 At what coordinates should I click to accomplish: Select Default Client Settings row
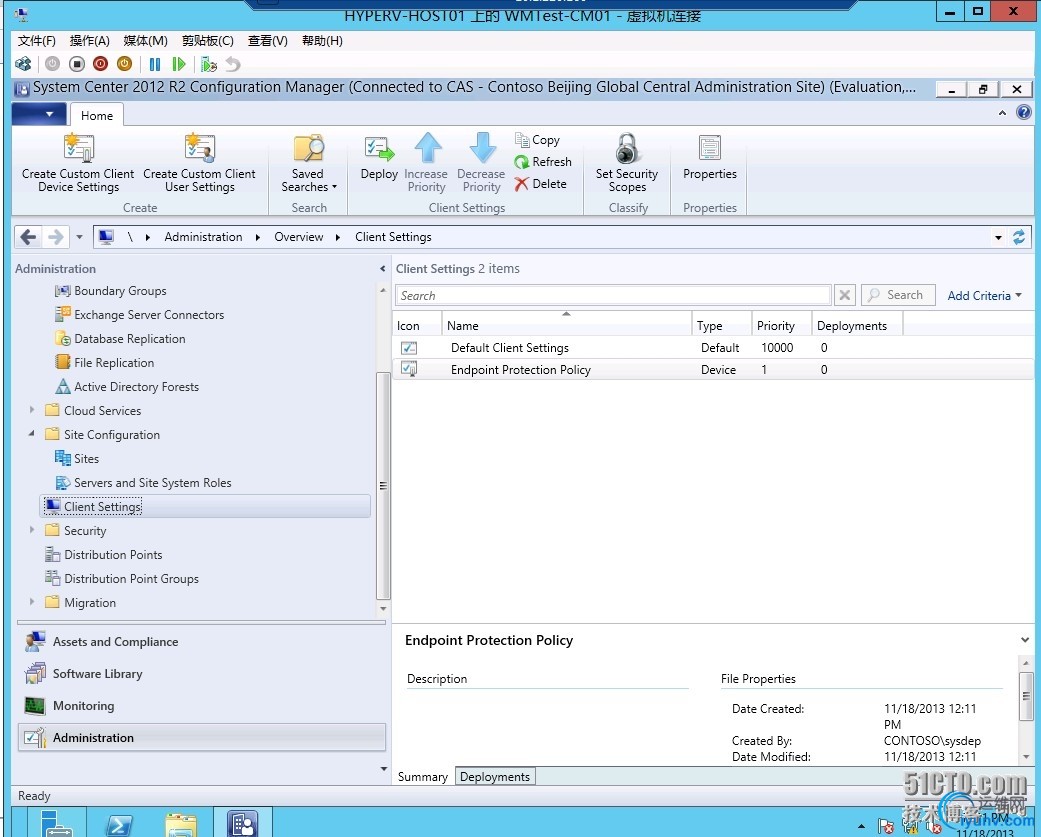tap(712, 347)
